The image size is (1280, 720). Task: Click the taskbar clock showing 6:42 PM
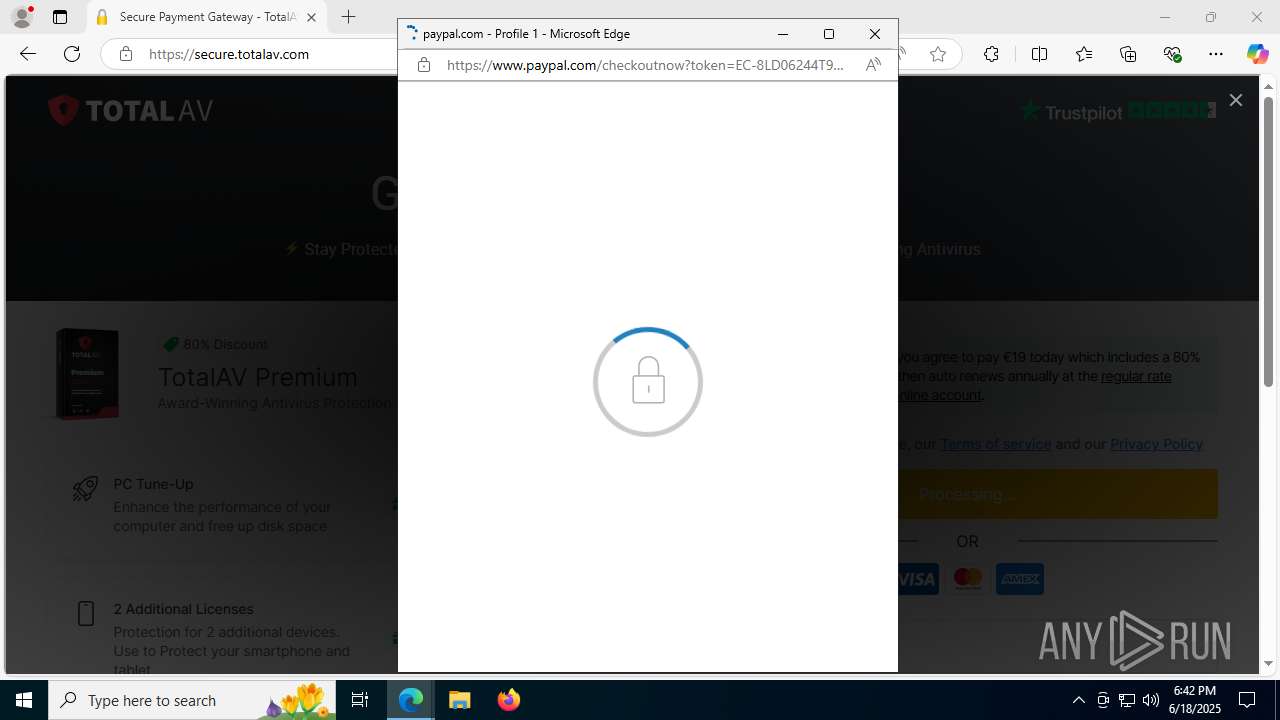[x=1196, y=700]
